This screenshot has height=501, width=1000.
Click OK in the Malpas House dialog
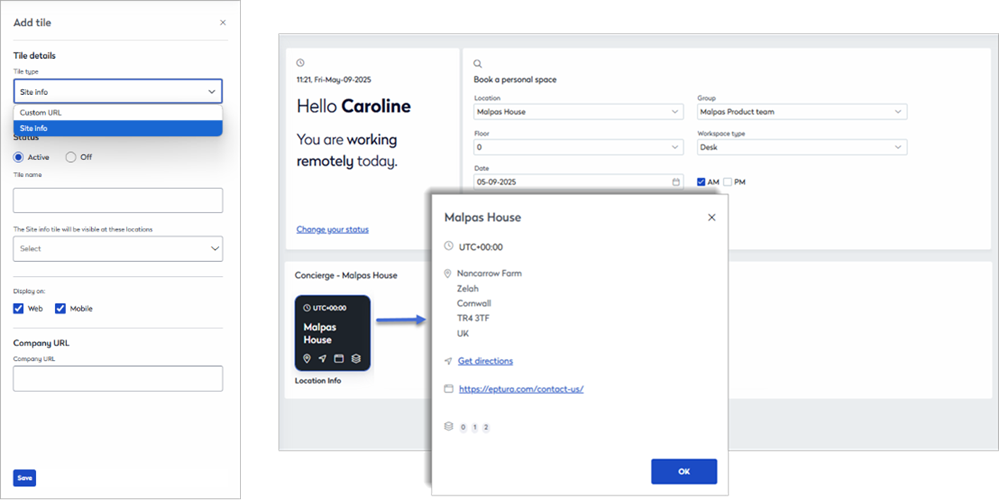click(x=684, y=472)
